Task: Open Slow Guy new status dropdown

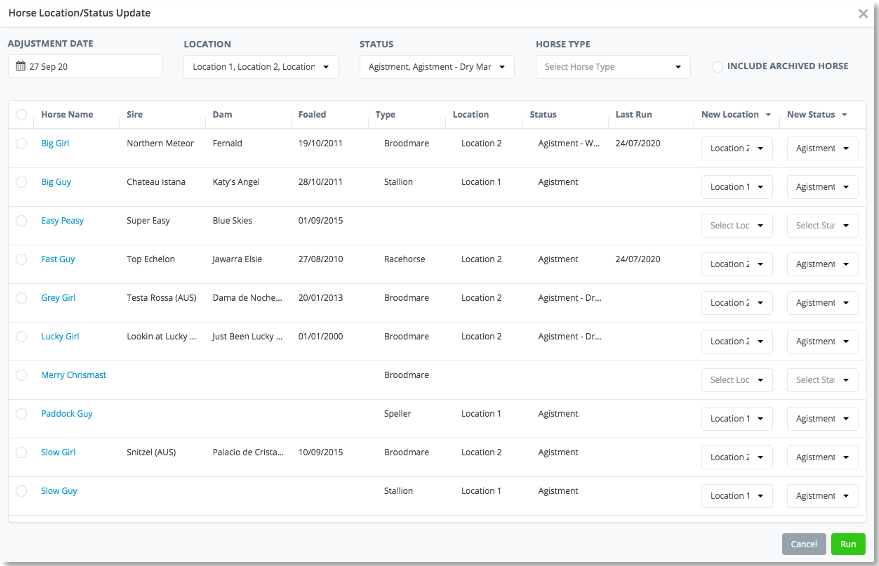Action: pos(822,497)
